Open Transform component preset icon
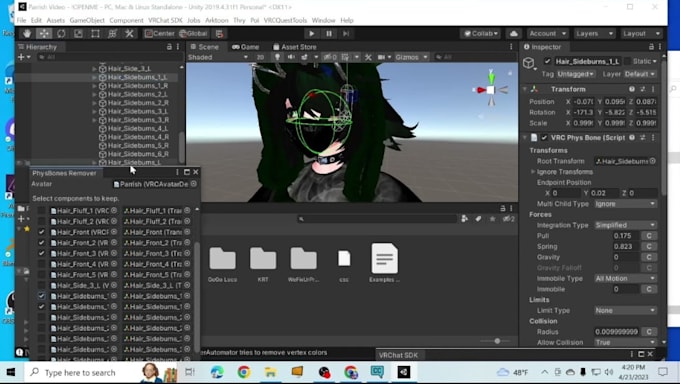The image size is (680, 384). [x=643, y=89]
